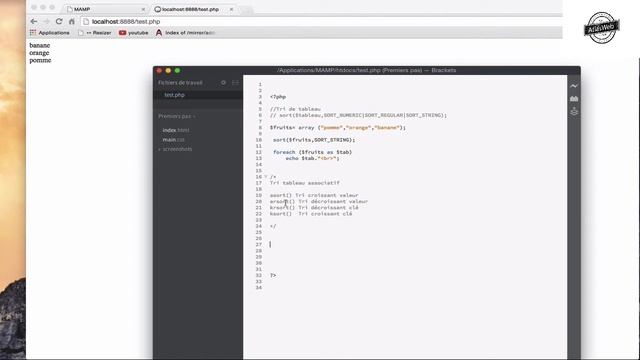Click the "?>" closing tag line
Image resolution: width=640 pixels, height=360 pixels.
click(273, 275)
